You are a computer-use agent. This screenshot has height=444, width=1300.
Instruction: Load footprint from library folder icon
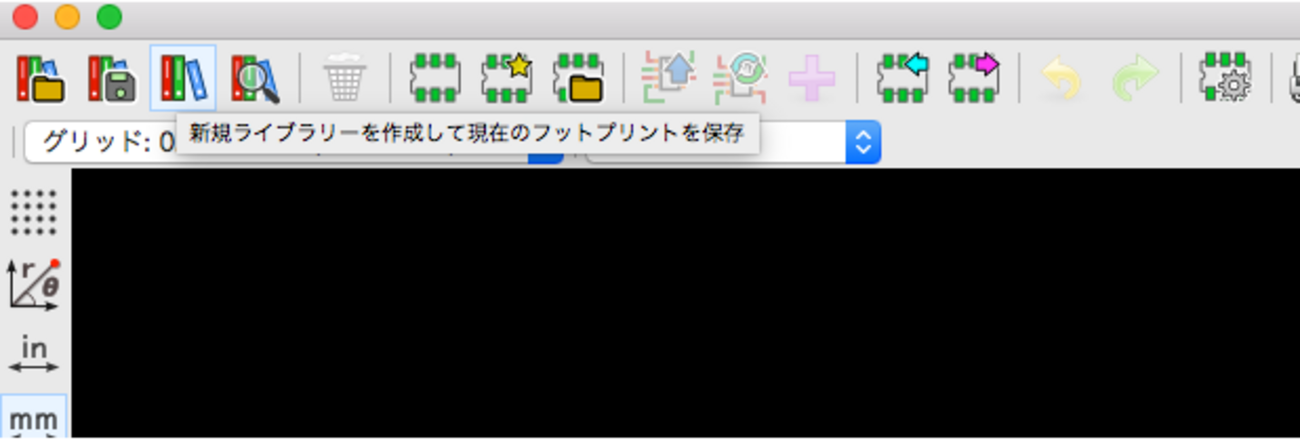[x=578, y=78]
